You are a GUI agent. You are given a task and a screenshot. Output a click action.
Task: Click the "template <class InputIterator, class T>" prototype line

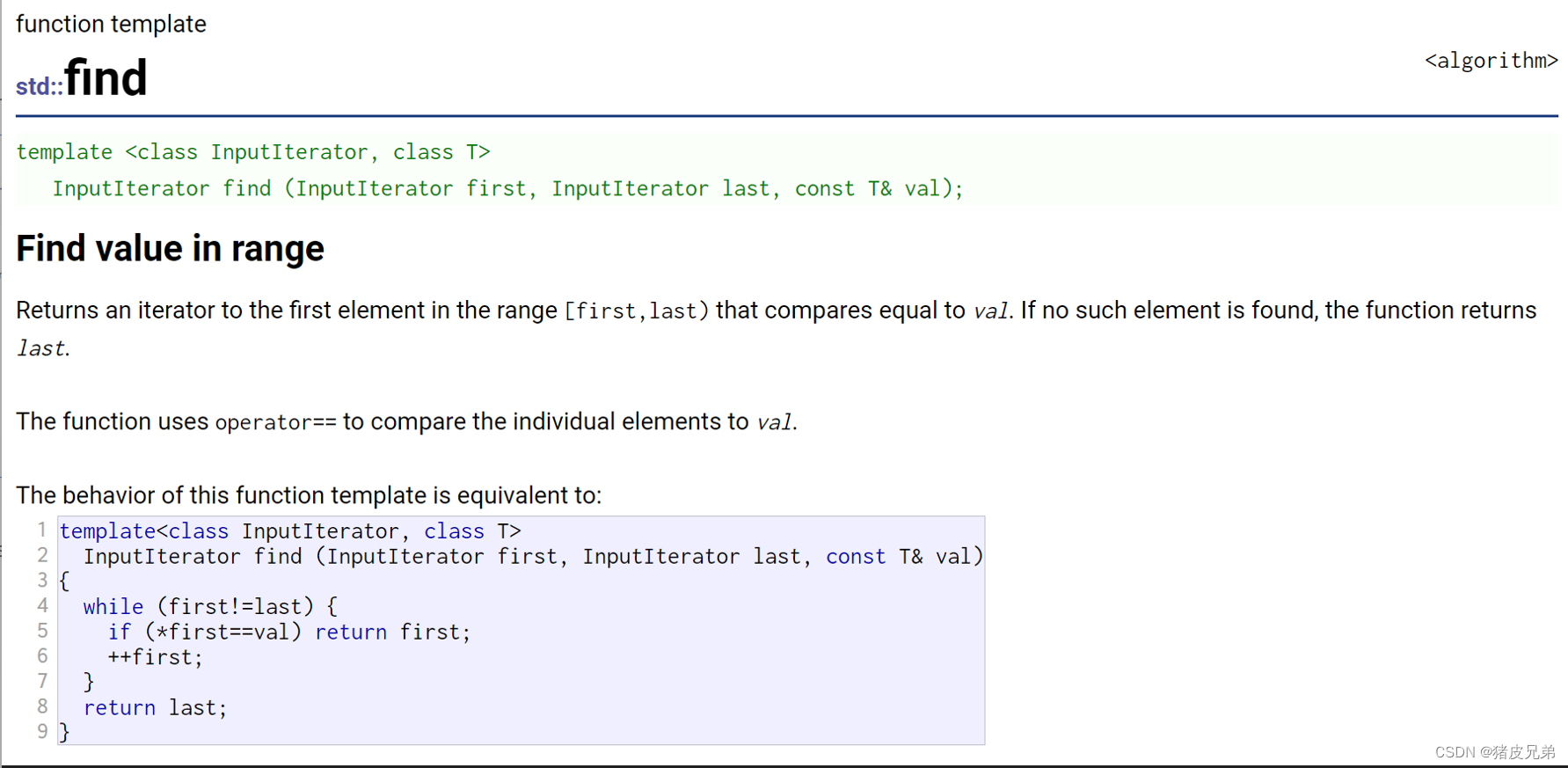click(x=253, y=152)
